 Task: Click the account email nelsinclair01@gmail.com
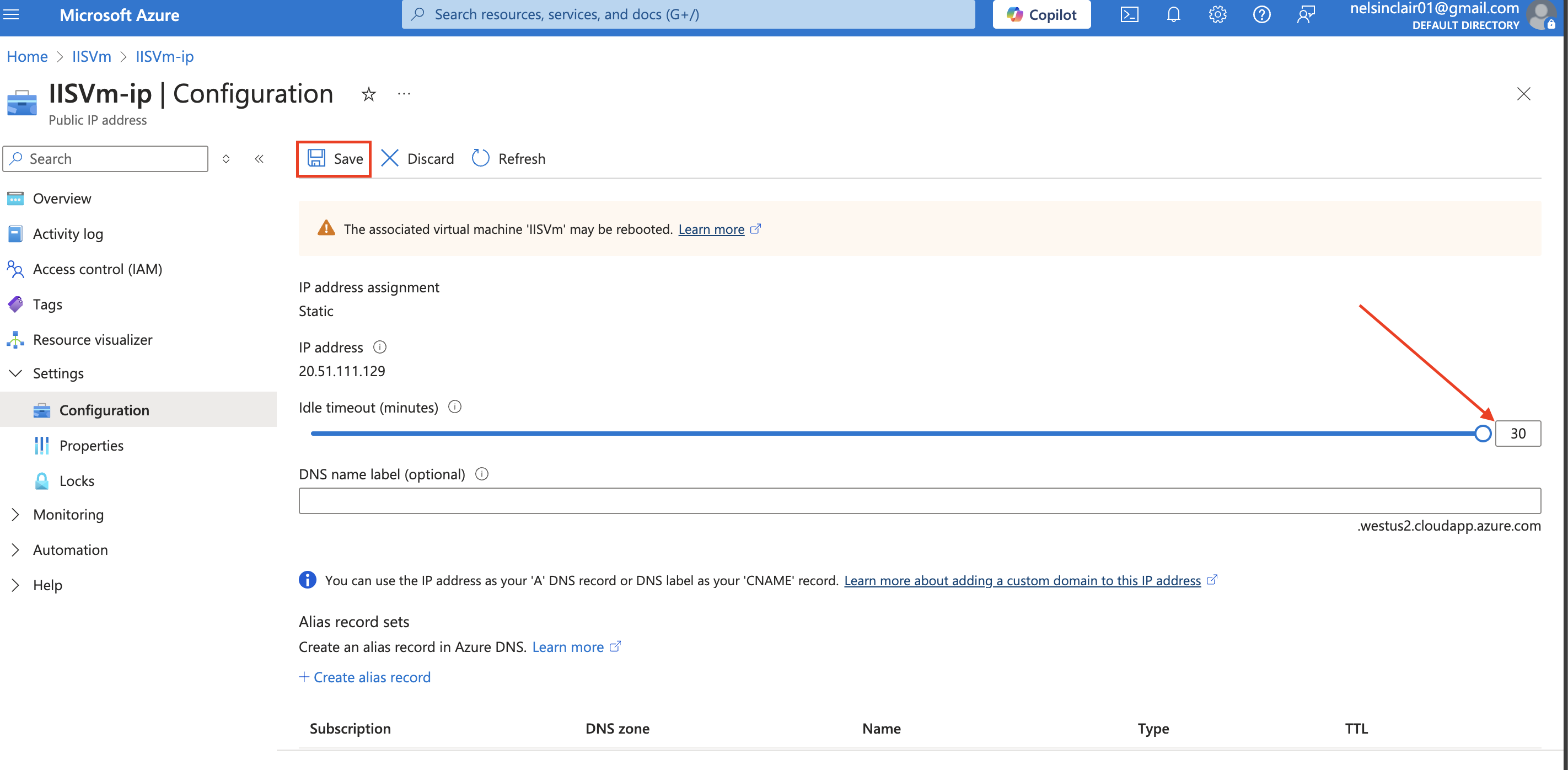1435,8
